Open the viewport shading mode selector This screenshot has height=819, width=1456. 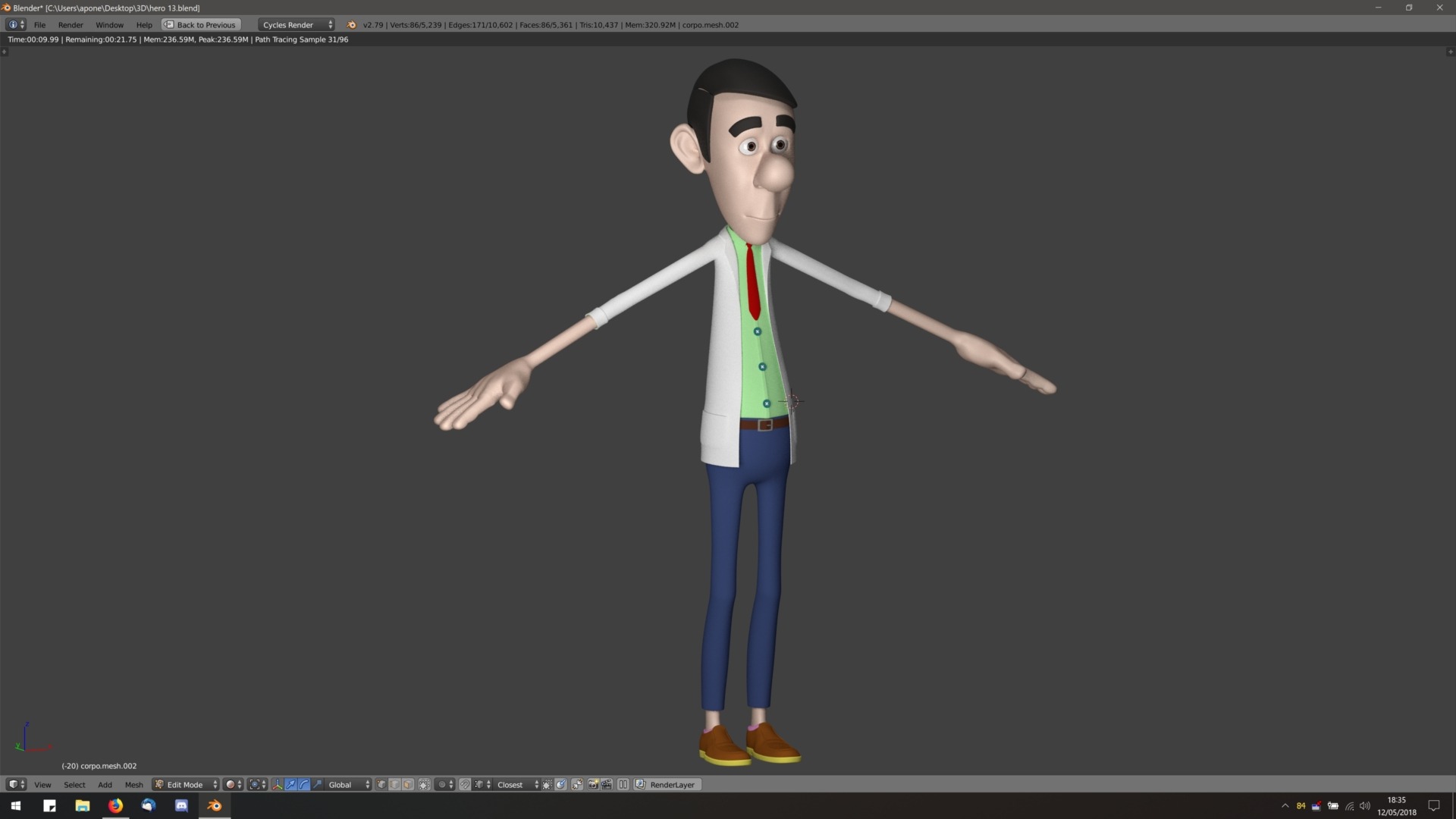(234, 785)
